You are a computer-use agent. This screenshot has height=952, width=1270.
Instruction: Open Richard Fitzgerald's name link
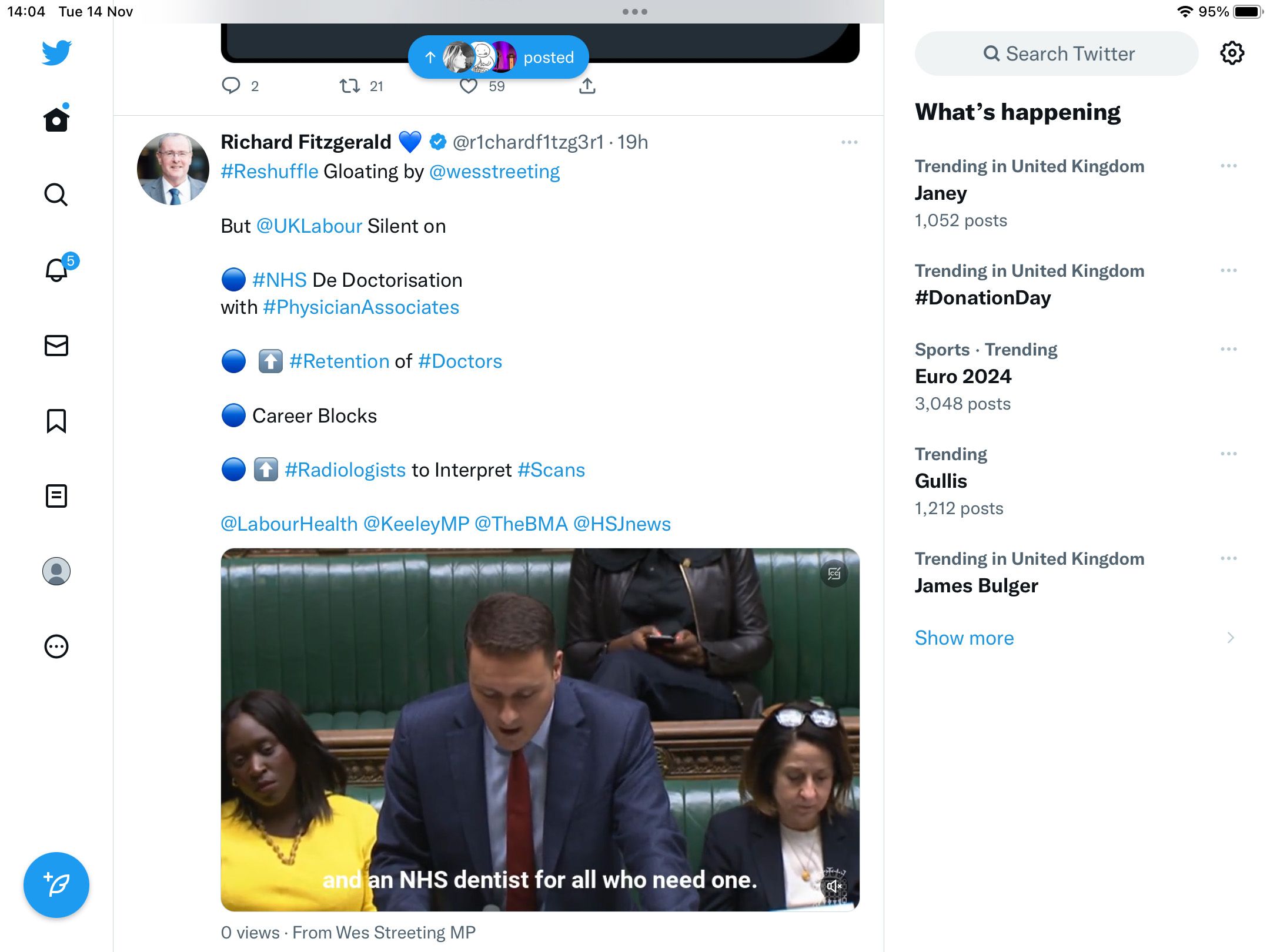point(306,142)
